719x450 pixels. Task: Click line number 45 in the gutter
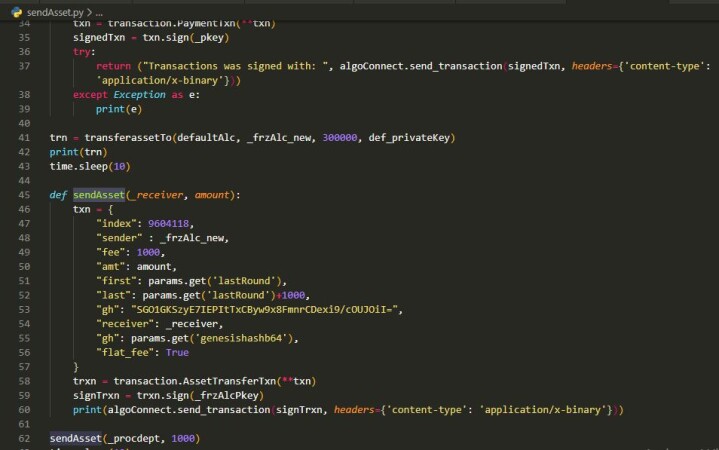click(24, 195)
